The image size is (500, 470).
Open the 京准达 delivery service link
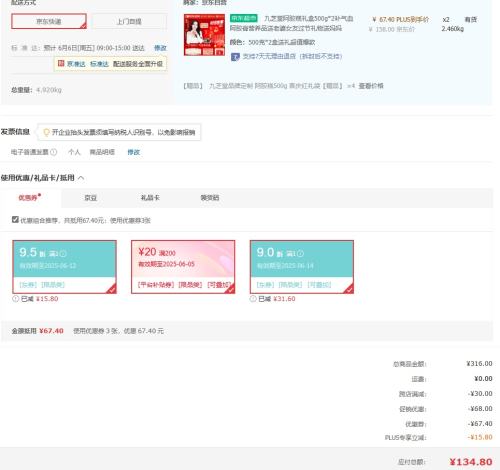coord(76,64)
